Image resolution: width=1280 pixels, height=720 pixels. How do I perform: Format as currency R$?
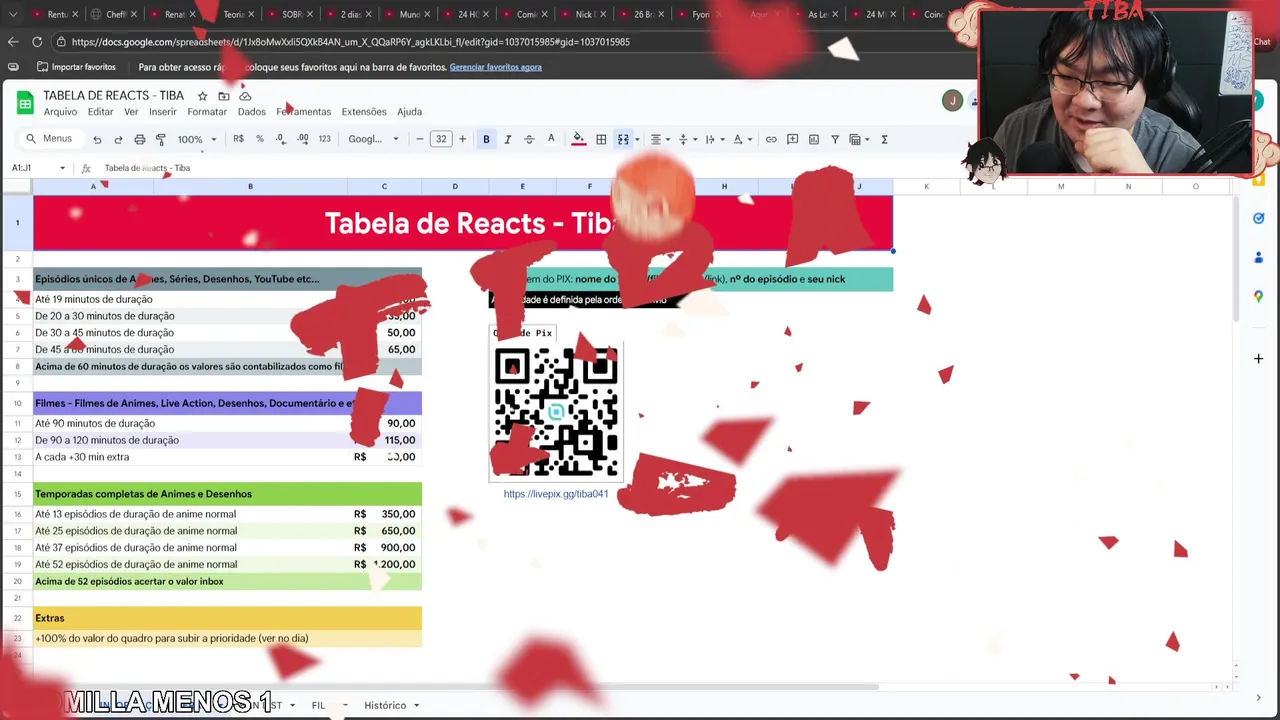pos(238,139)
